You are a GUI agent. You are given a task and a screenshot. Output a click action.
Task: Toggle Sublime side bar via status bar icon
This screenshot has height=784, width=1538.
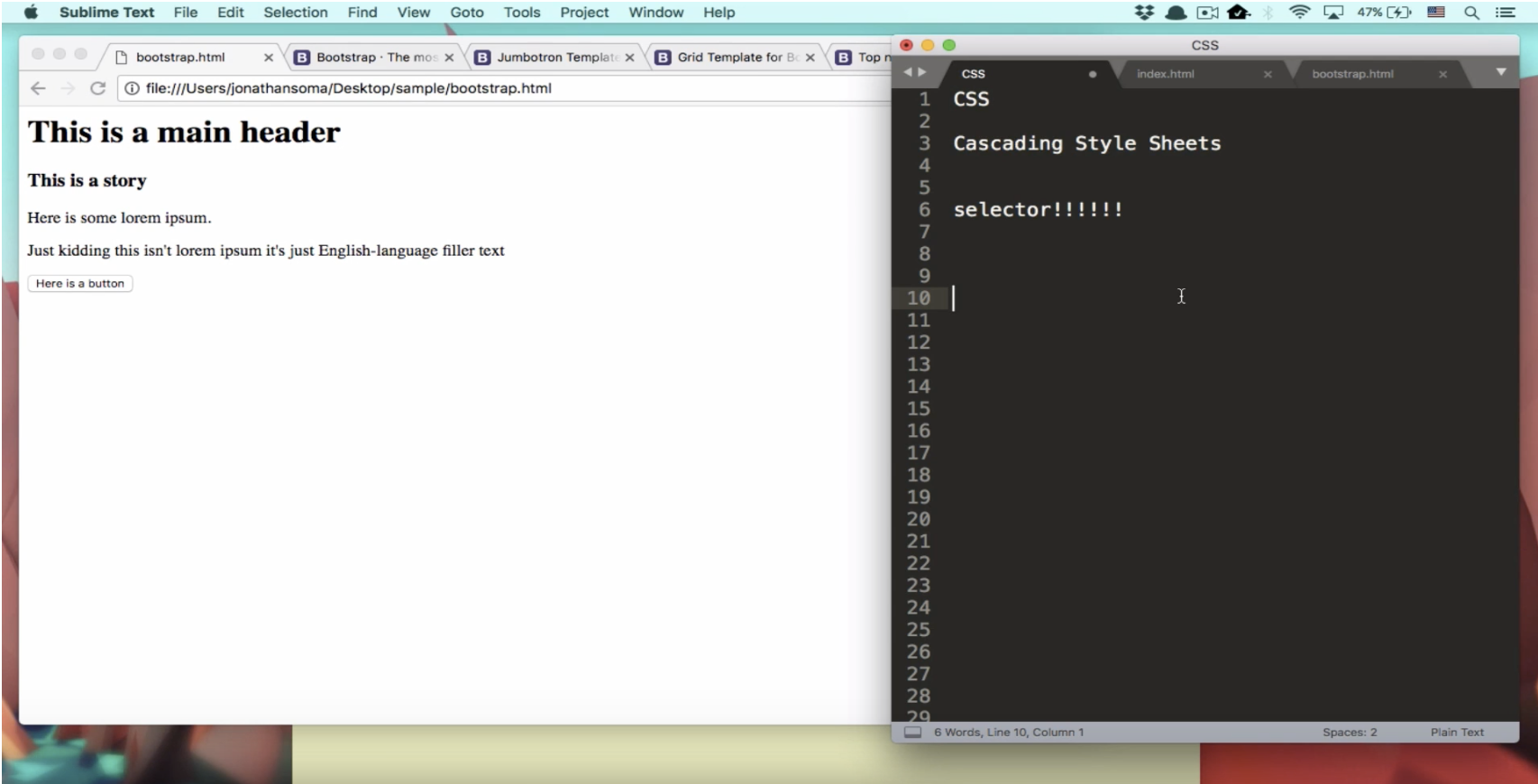[912, 733]
